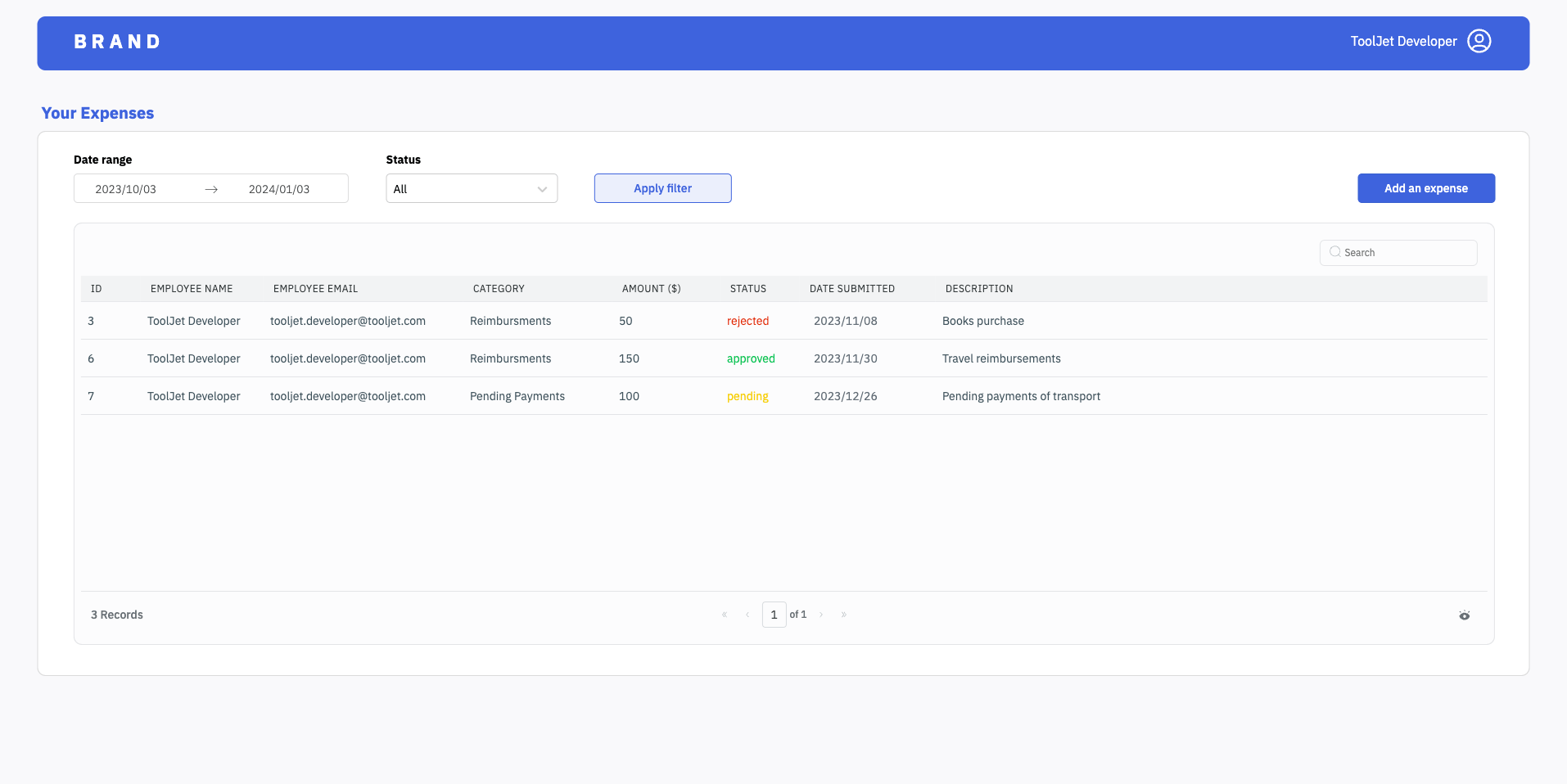Image resolution: width=1567 pixels, height=784 pixels.
Task: Select the end date 2024/01/03 field
Action: point(279,189)
